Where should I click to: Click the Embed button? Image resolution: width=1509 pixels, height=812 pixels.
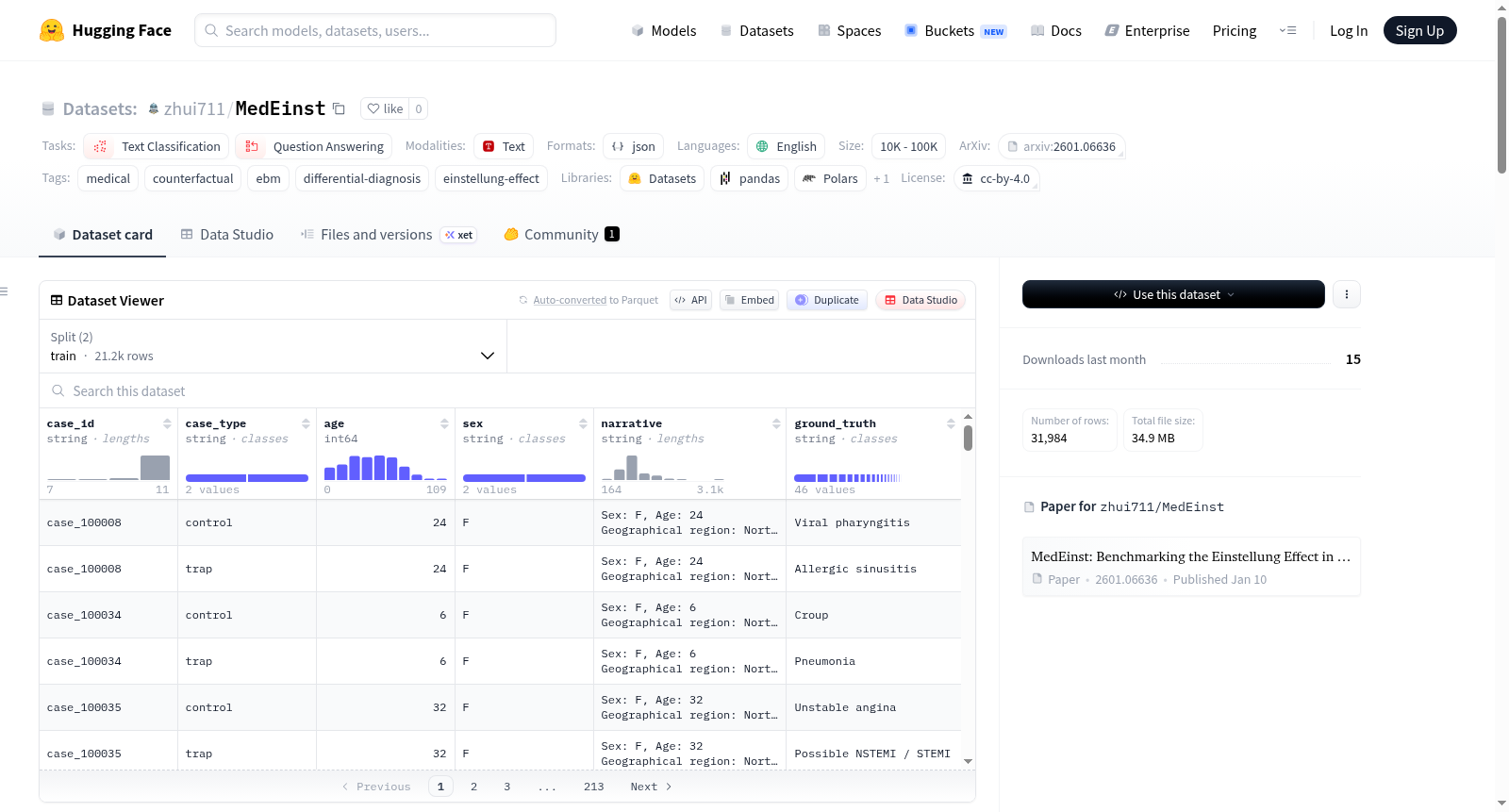point(750,300)
